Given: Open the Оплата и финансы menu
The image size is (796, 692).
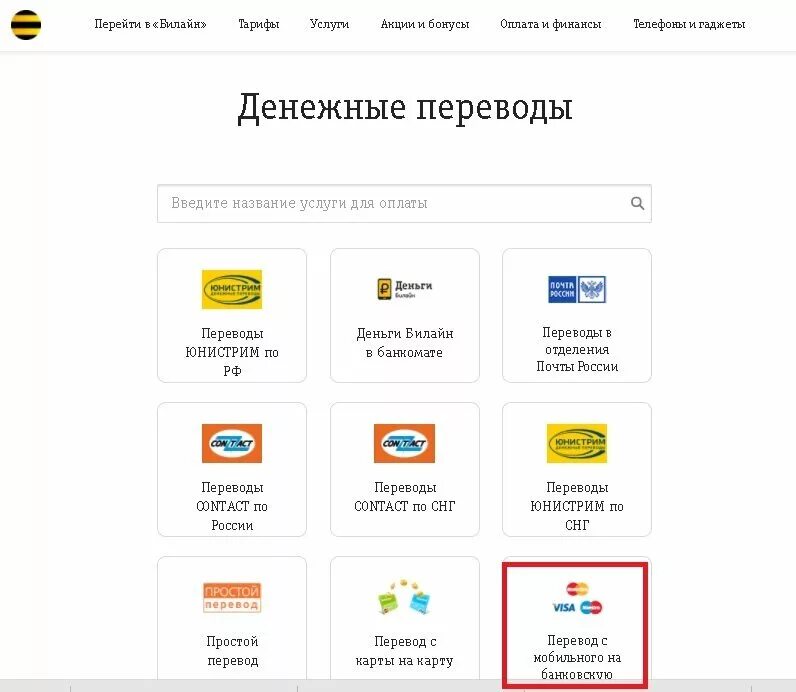Looking at the screenshot, I should (x=550, y=24).
